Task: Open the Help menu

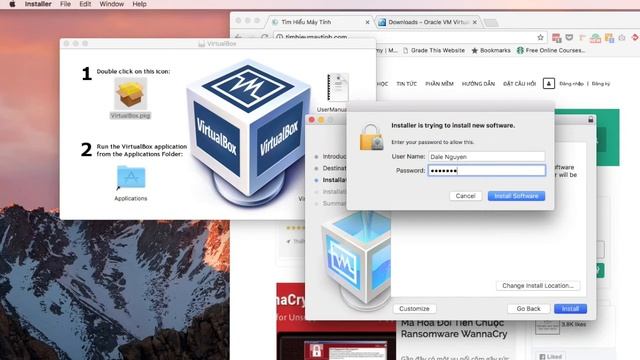Action: (x=139, y=4)
